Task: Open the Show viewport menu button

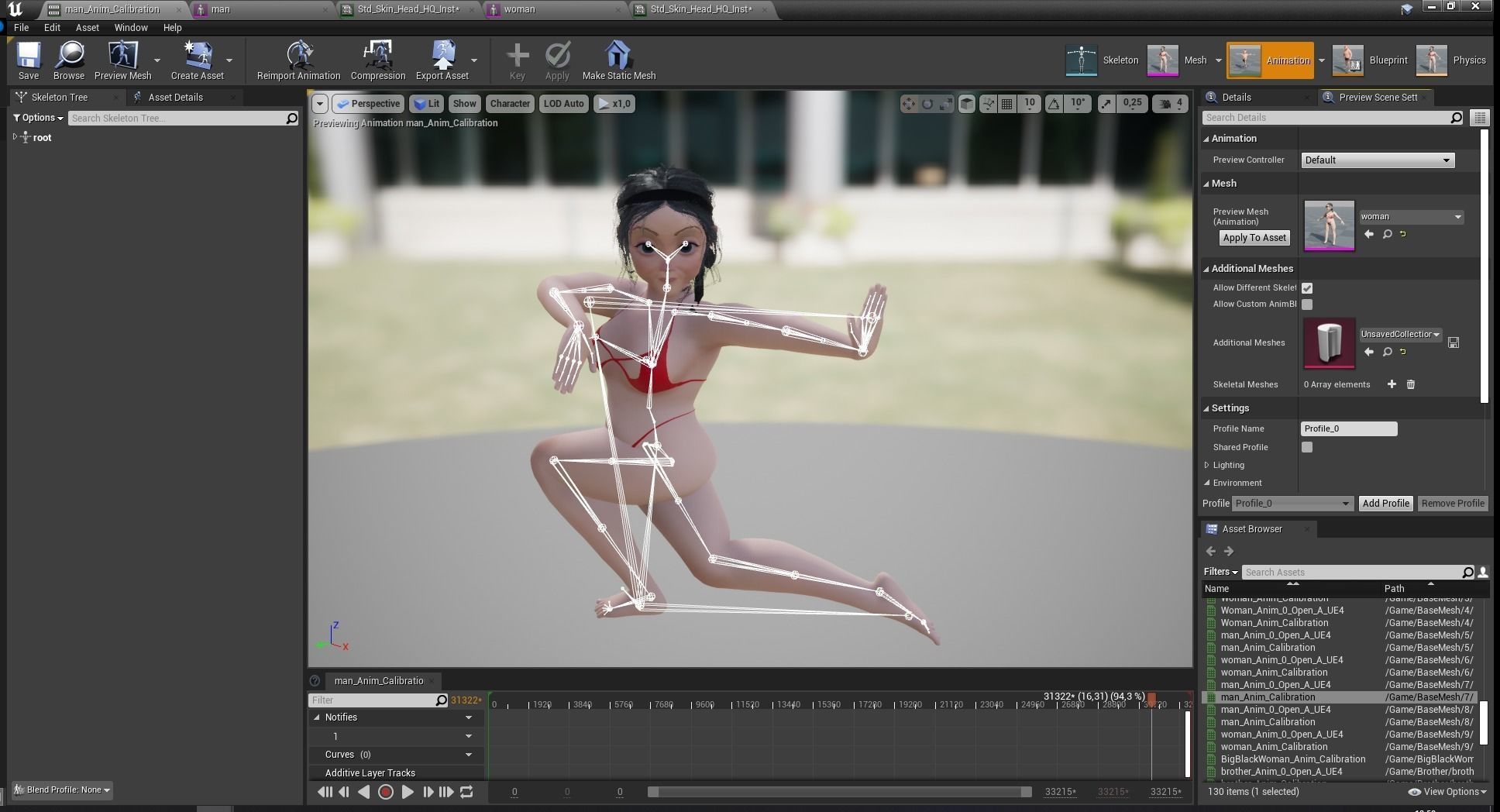Action: tap(464, 104)
